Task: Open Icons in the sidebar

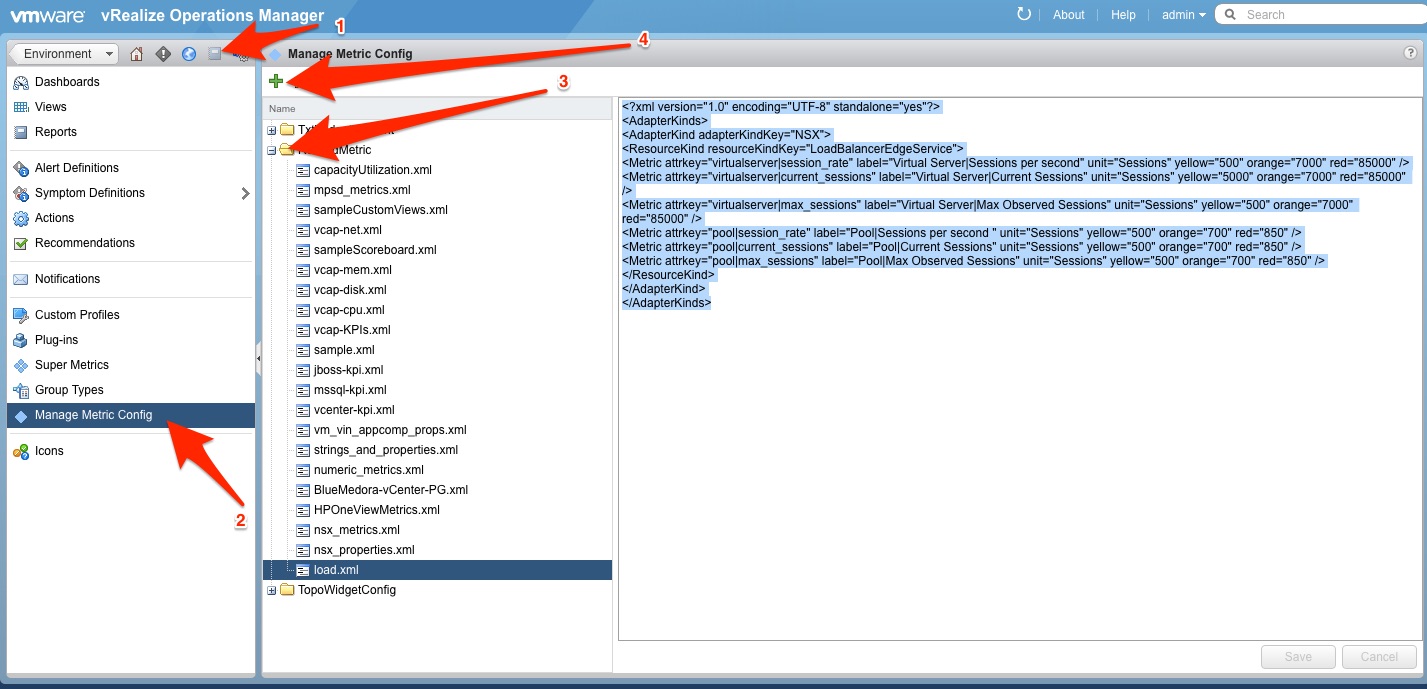Action: coord(49,451)
